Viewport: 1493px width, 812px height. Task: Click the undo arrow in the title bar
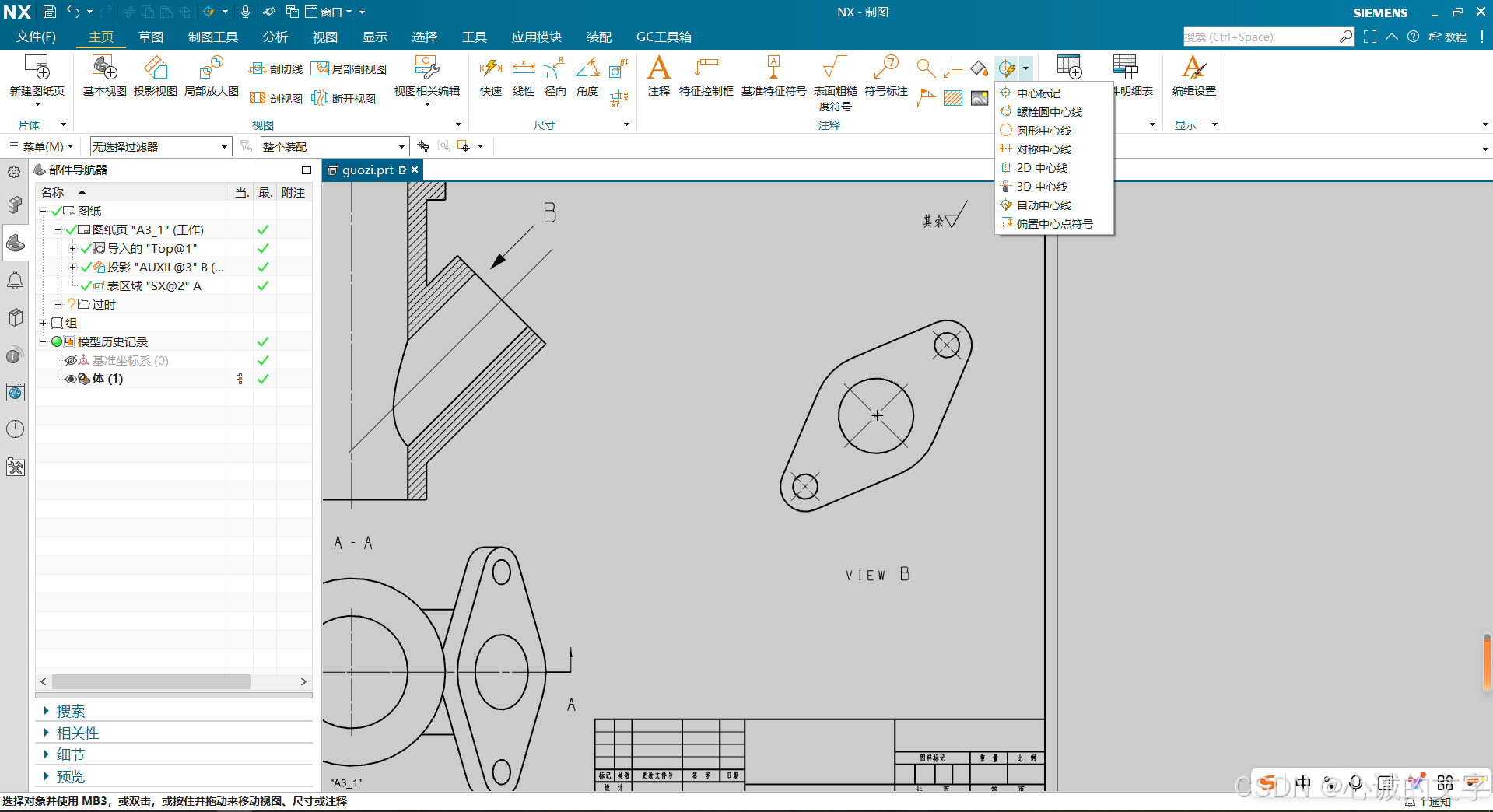[74, 12]
